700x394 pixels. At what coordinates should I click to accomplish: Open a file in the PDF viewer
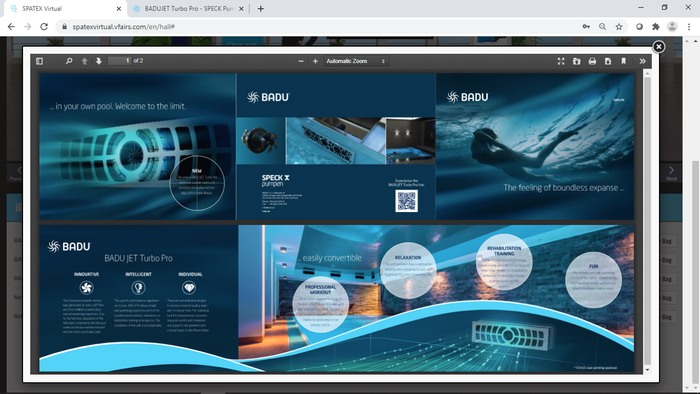(x=577, y=61)
